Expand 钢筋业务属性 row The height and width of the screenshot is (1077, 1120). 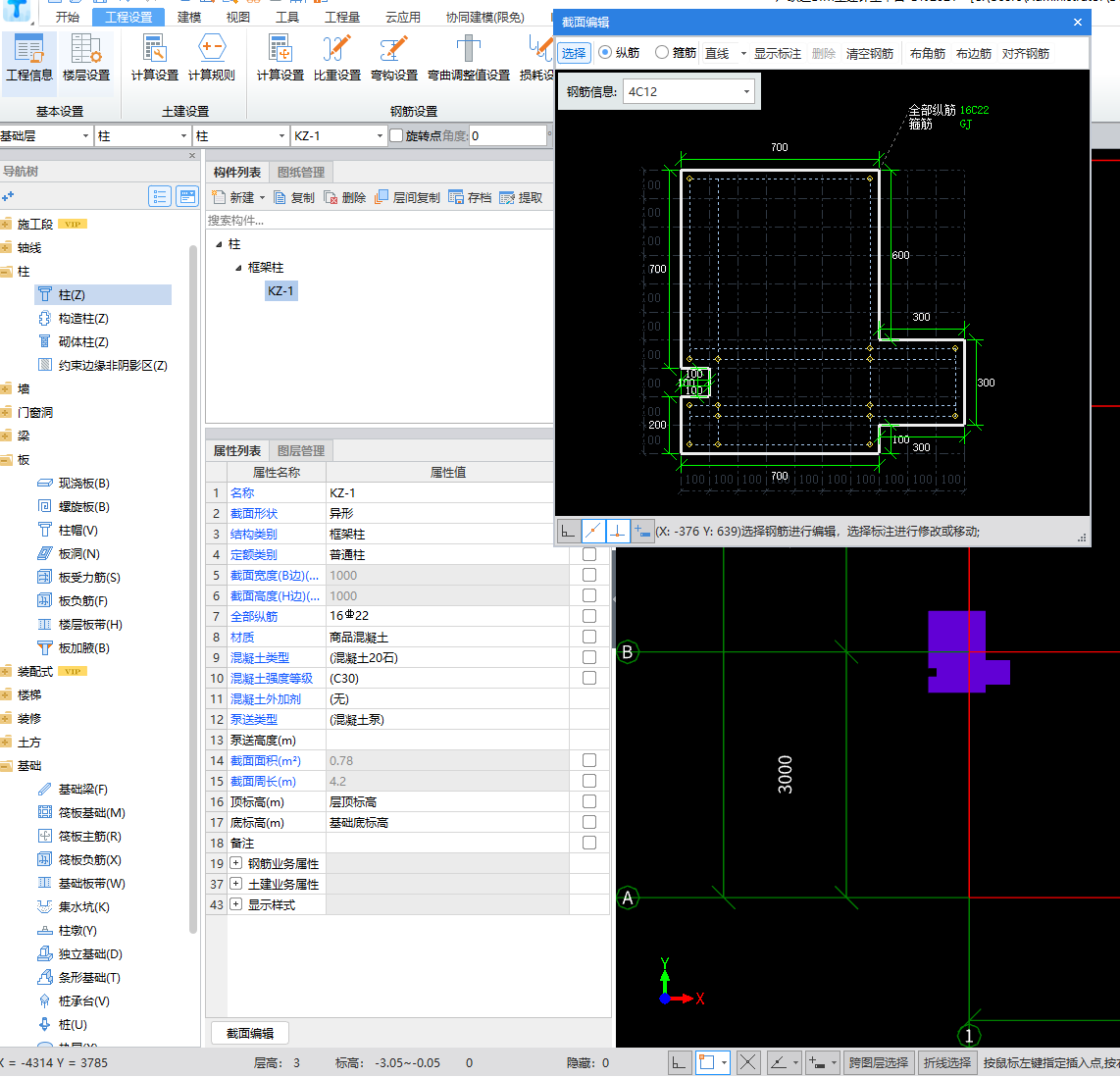coord(235,863)
